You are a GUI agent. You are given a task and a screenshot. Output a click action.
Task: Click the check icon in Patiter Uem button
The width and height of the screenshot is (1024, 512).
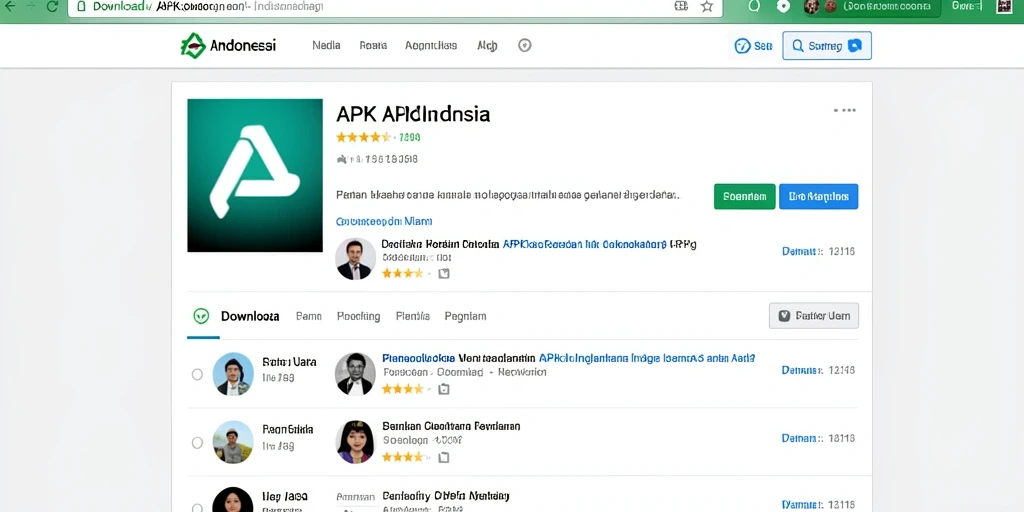(785, 316)
